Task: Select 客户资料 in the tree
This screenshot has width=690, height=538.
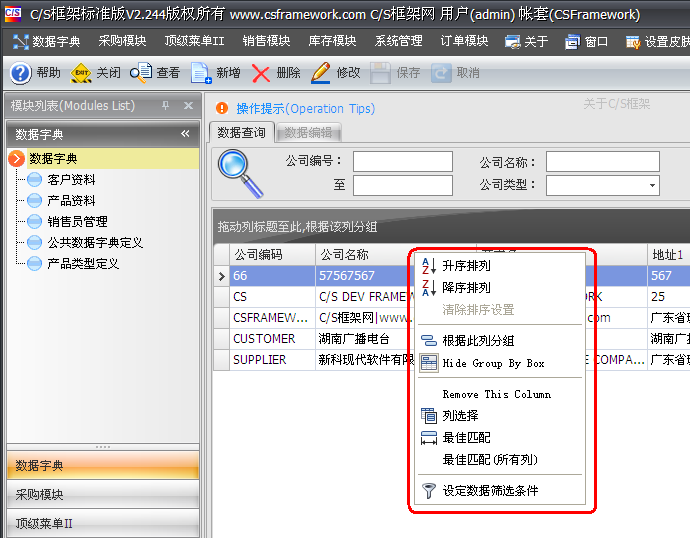Action: 71,180
